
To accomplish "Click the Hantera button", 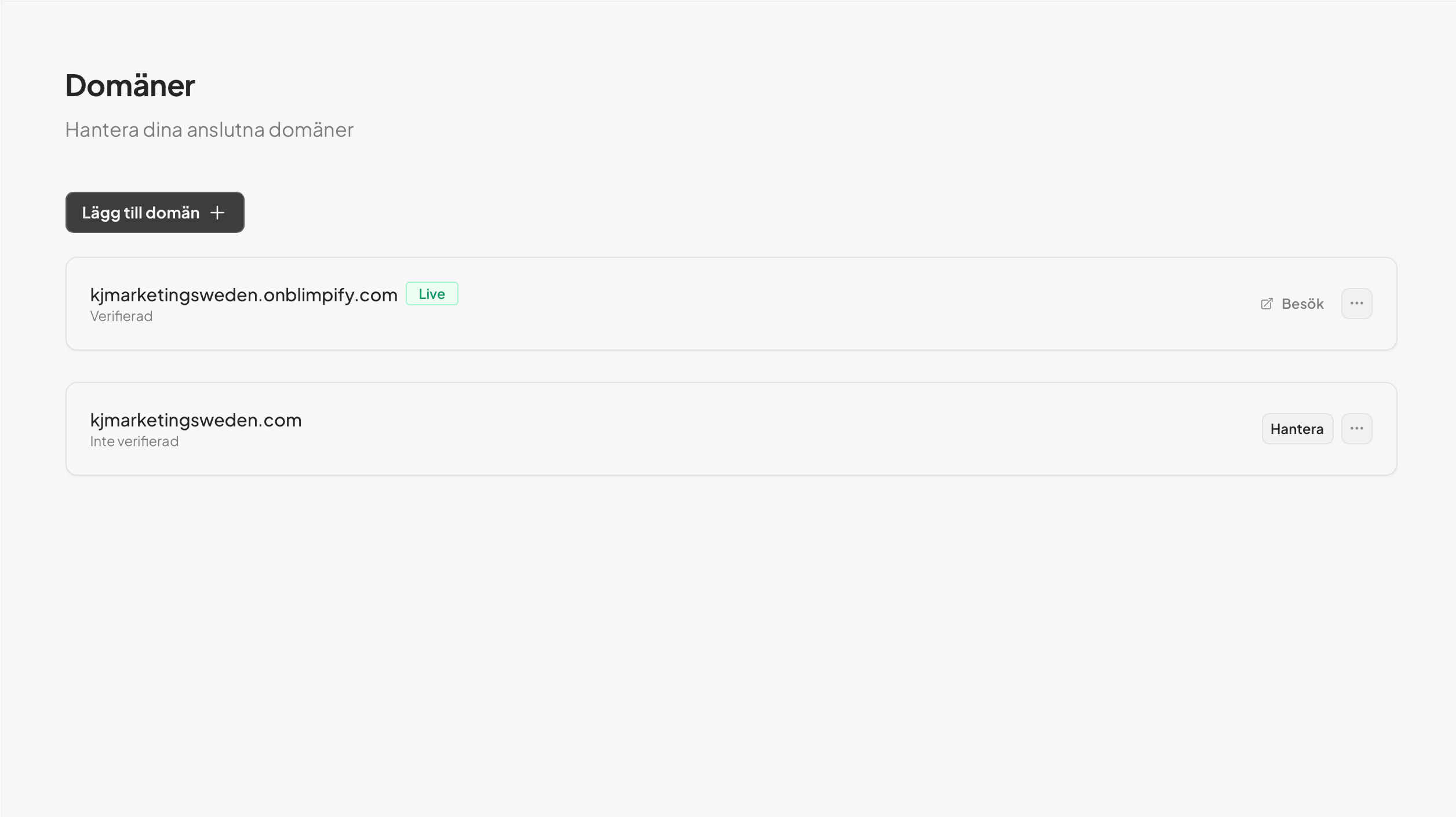I will 1297,429.
